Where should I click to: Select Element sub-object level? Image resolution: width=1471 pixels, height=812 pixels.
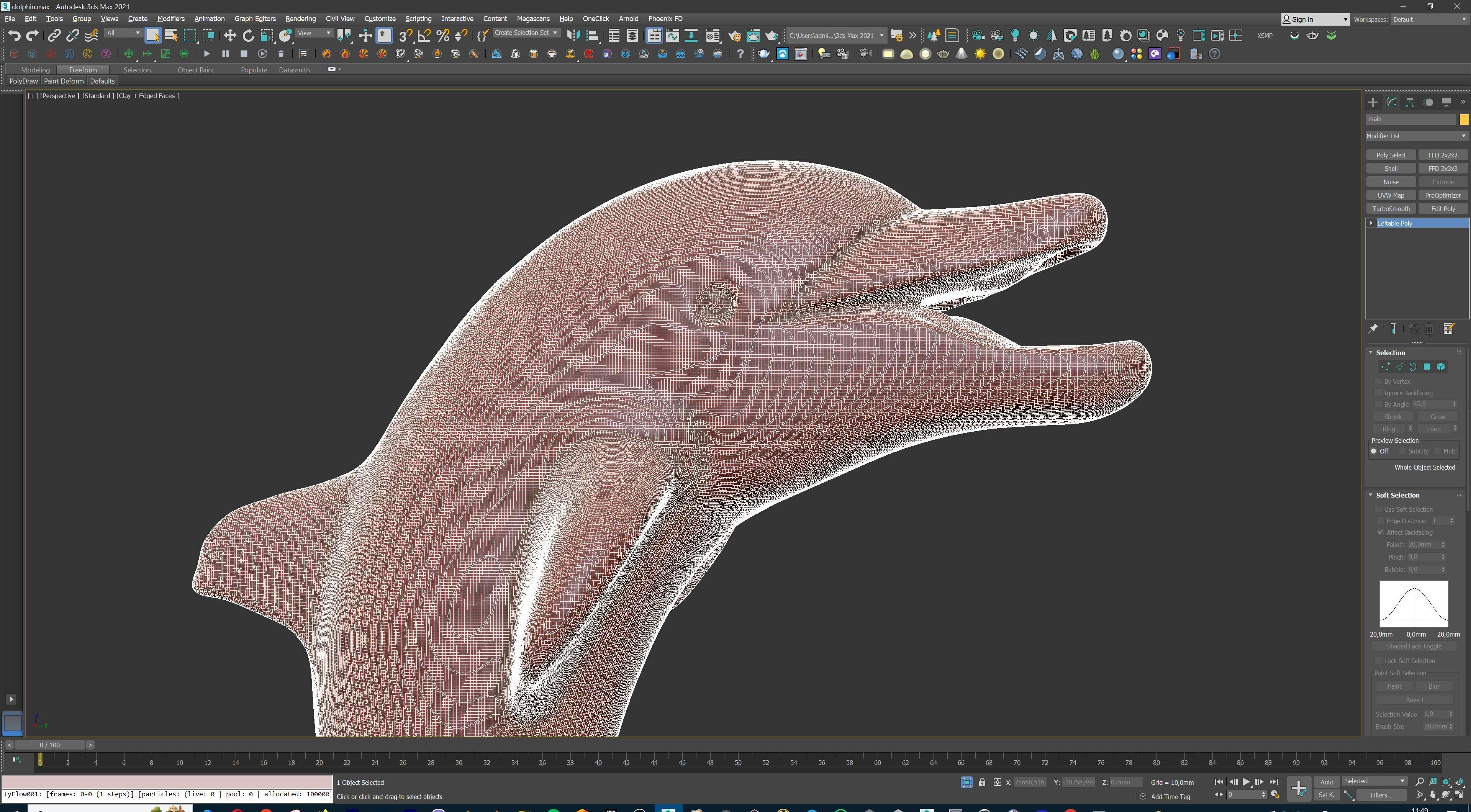click(1441, 367)
